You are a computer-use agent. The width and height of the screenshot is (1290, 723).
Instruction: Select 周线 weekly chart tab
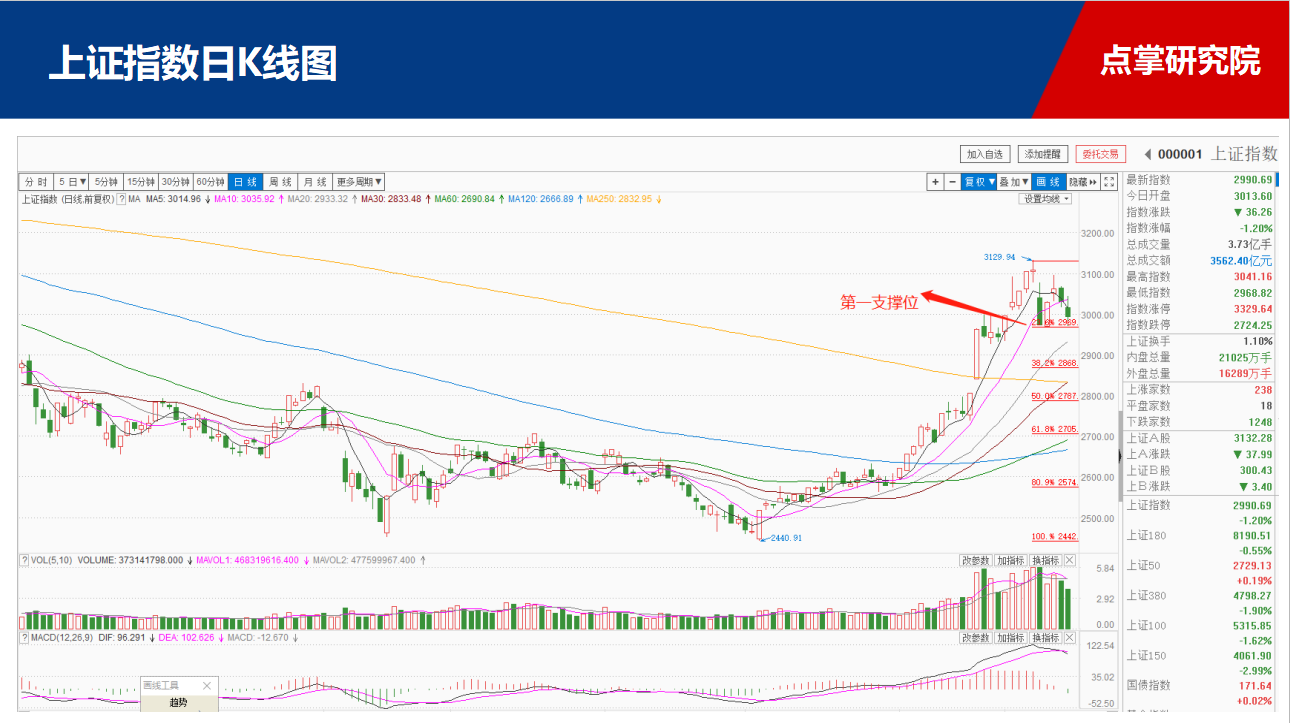(280, 182)
